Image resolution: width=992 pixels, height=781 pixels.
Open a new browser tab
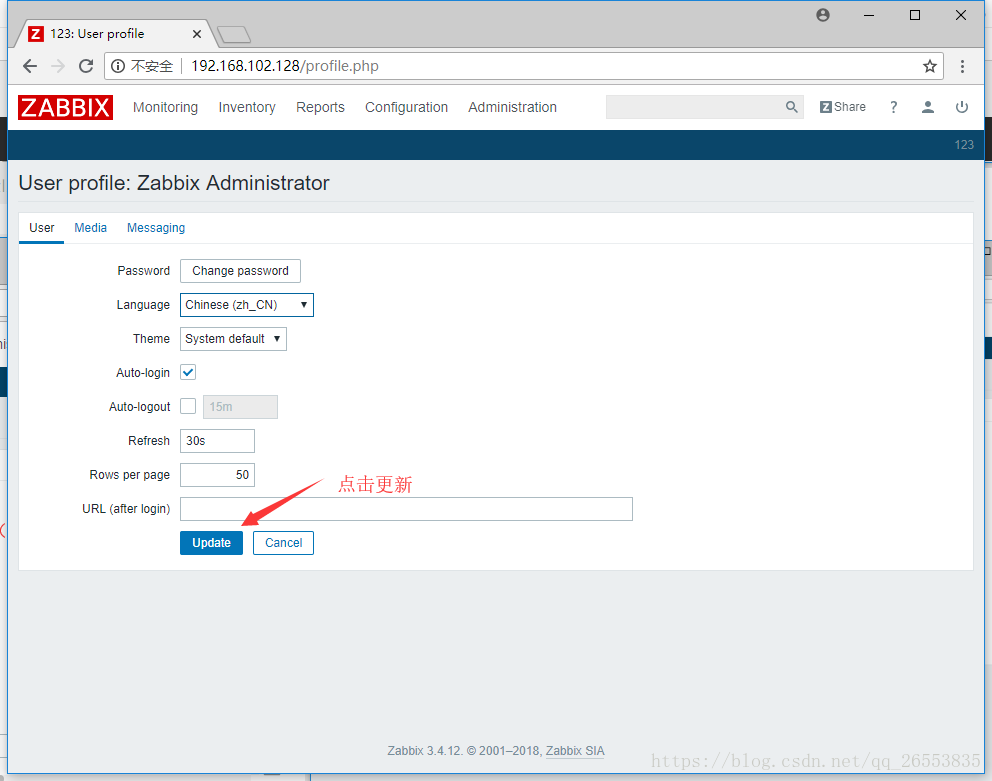[233, 34]
